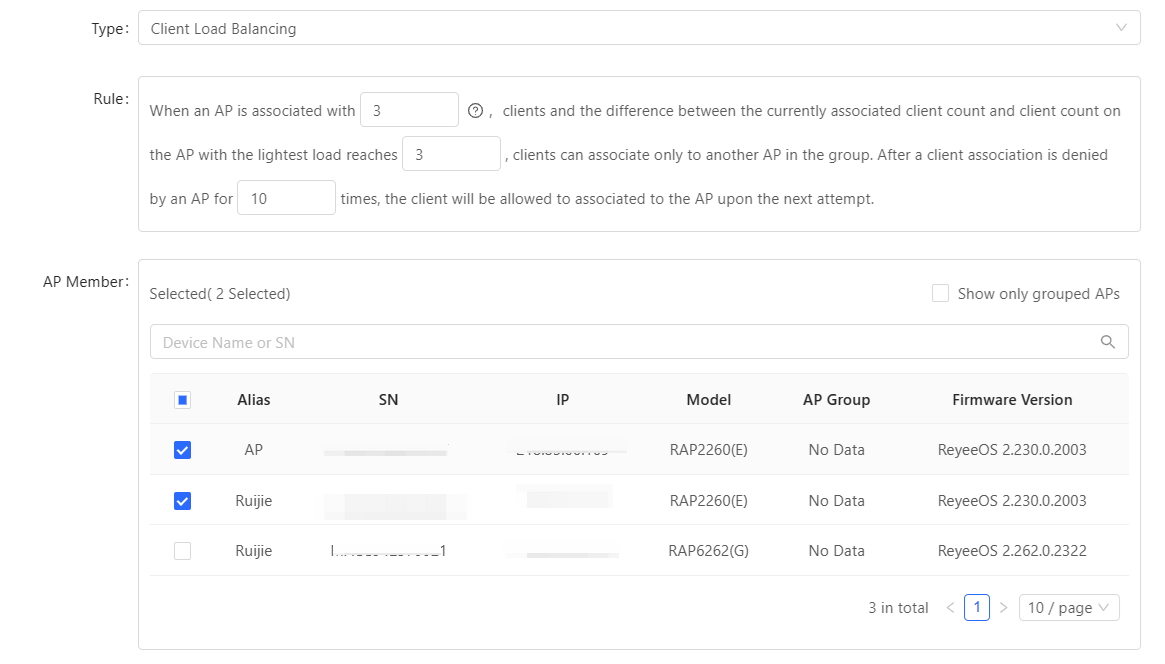Screen dimensions: 1165x664
Task: Uncheck the selected Ruijie RAP2260(E) row
Action: coord(182,501)
